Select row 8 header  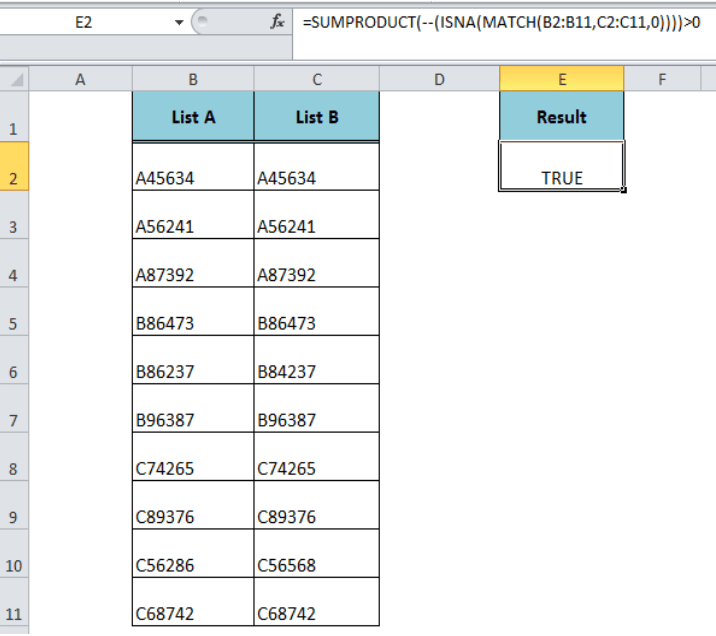[x=14, y=457]
